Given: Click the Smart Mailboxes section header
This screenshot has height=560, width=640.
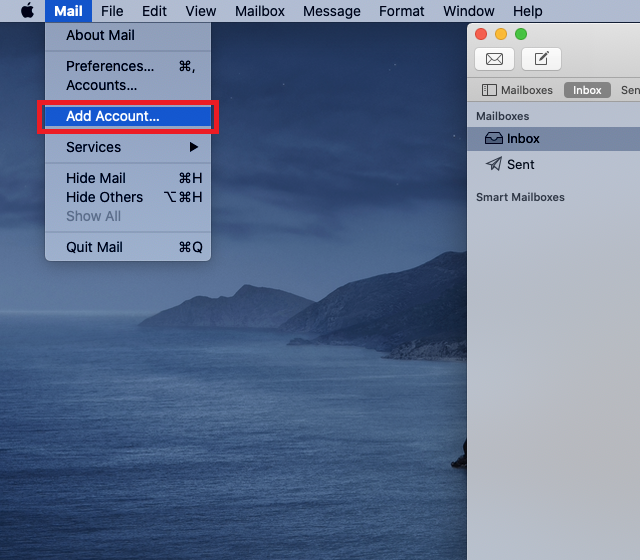Looking at the screenshot, I should 520,197.
